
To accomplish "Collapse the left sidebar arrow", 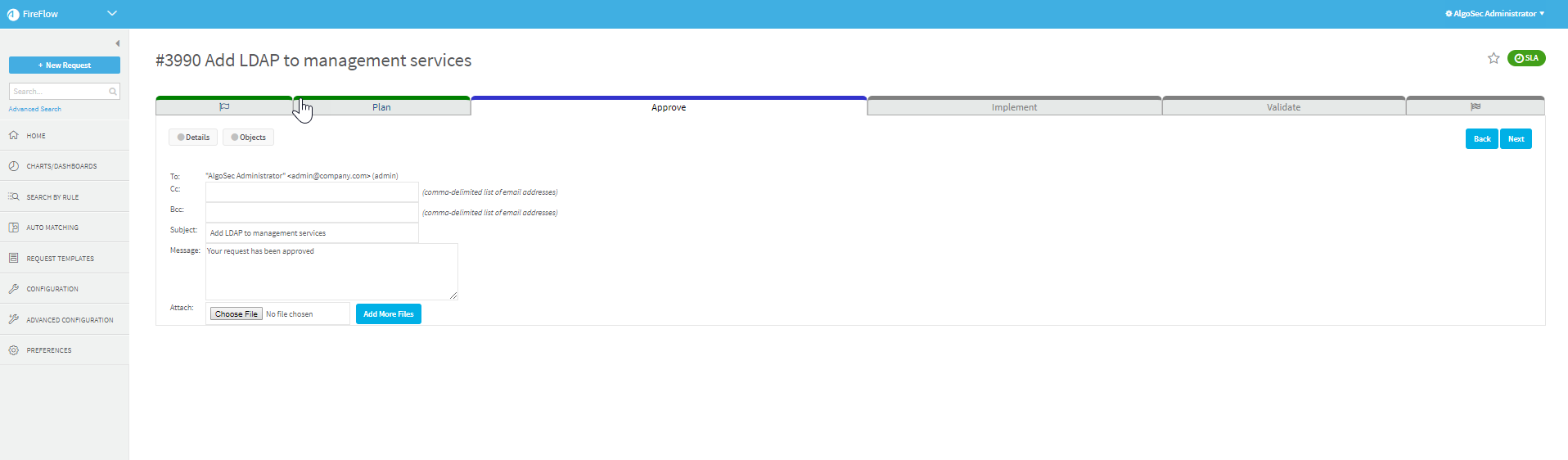I will point(118,43).
